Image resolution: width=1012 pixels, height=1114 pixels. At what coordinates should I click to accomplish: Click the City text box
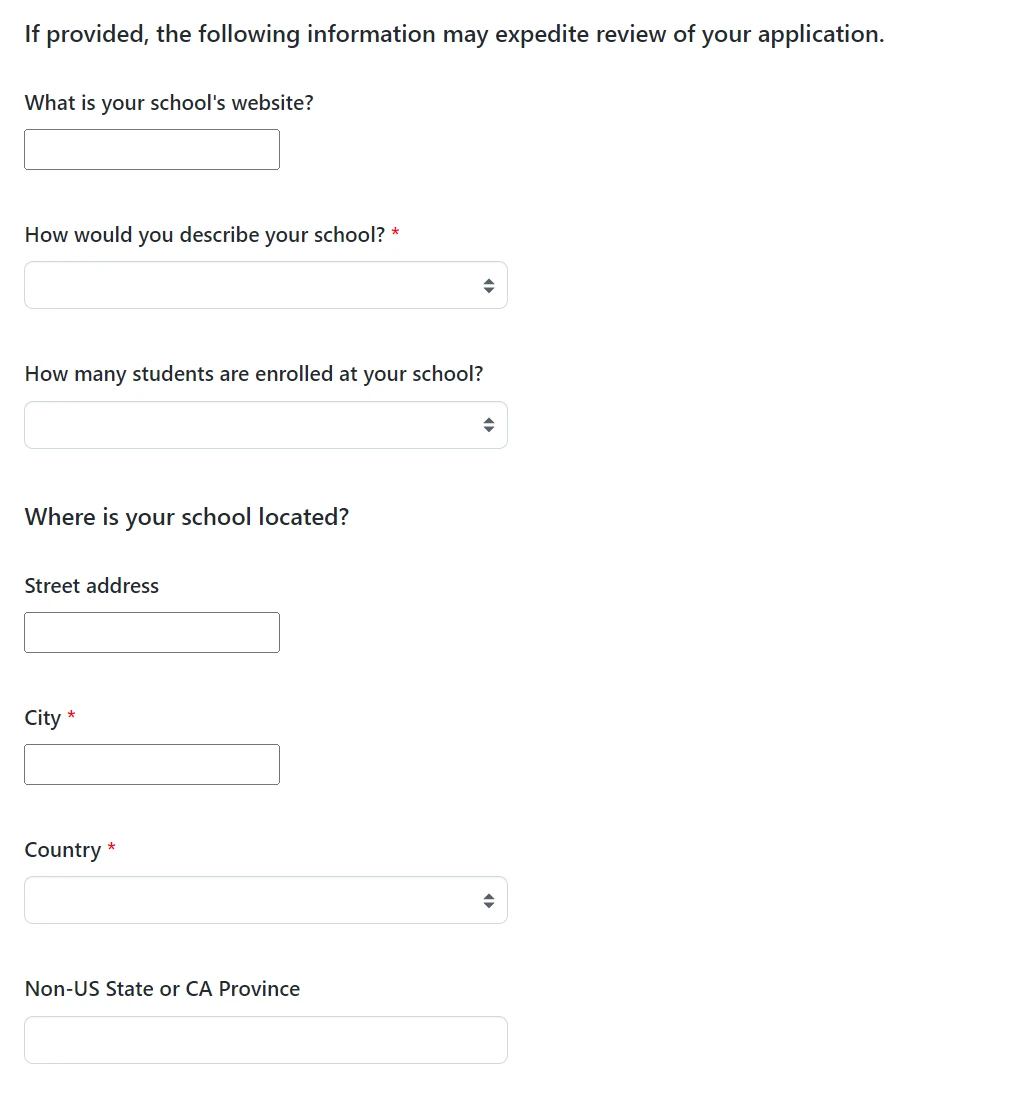151,764
